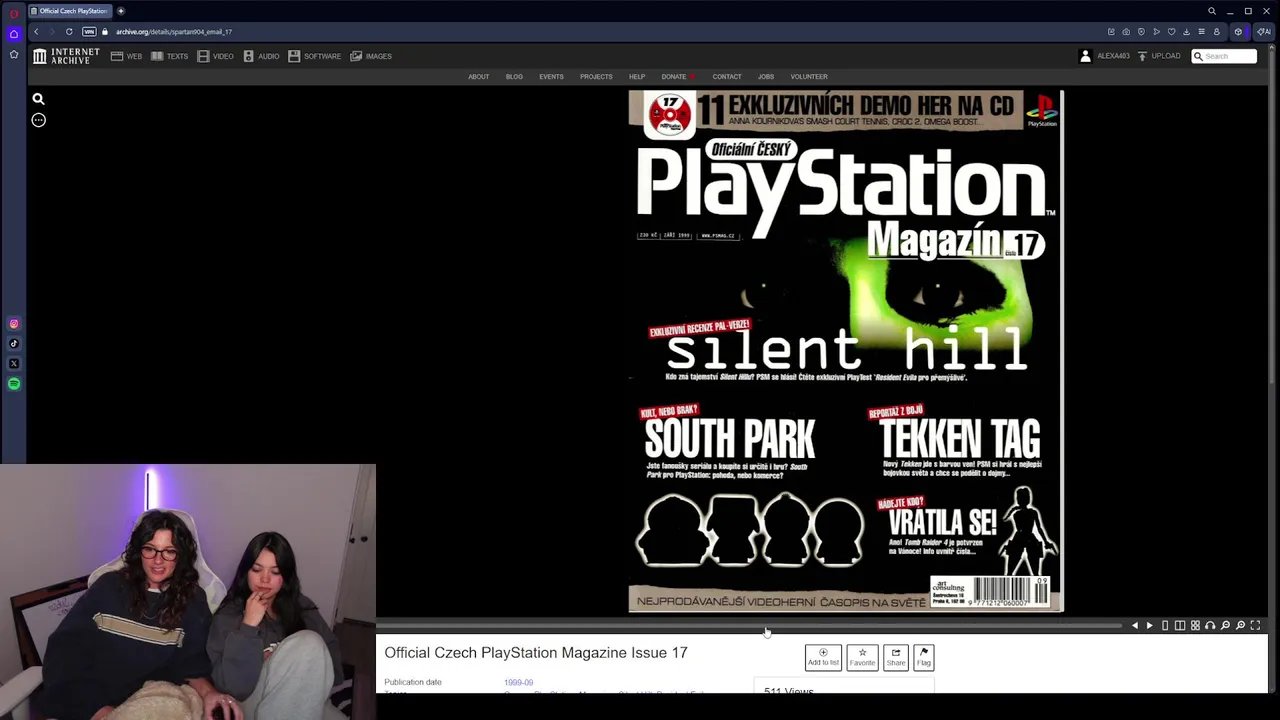The height and width of the screenshot is (720, 1280).
Task: Open the browser profile account icon
Action: [1216, 32]
